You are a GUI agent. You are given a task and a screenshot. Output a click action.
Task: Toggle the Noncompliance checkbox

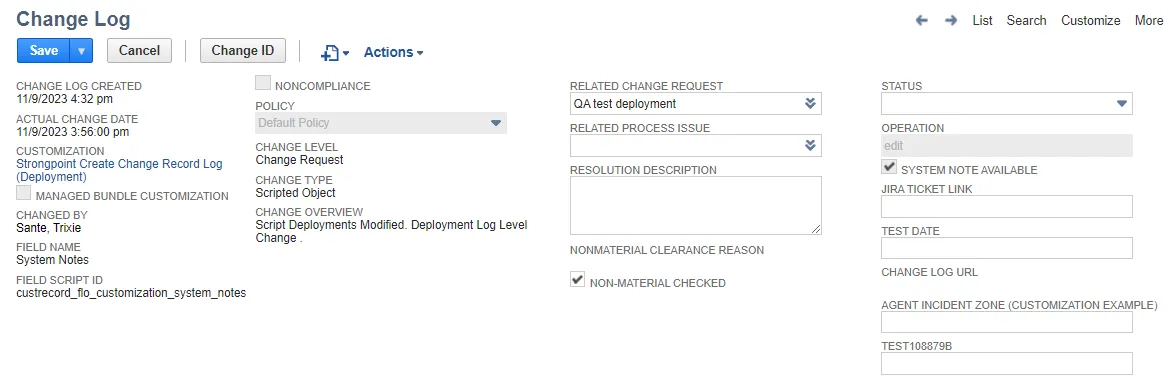click(263, 84)
